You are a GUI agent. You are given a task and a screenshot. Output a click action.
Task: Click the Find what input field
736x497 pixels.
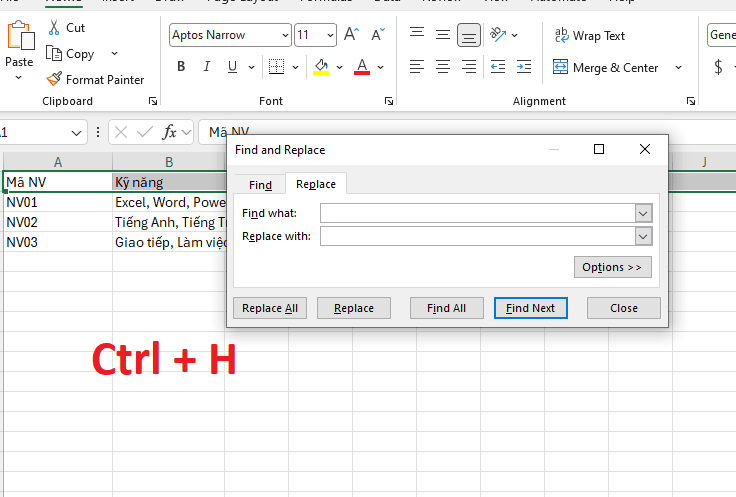coord(478,214)
